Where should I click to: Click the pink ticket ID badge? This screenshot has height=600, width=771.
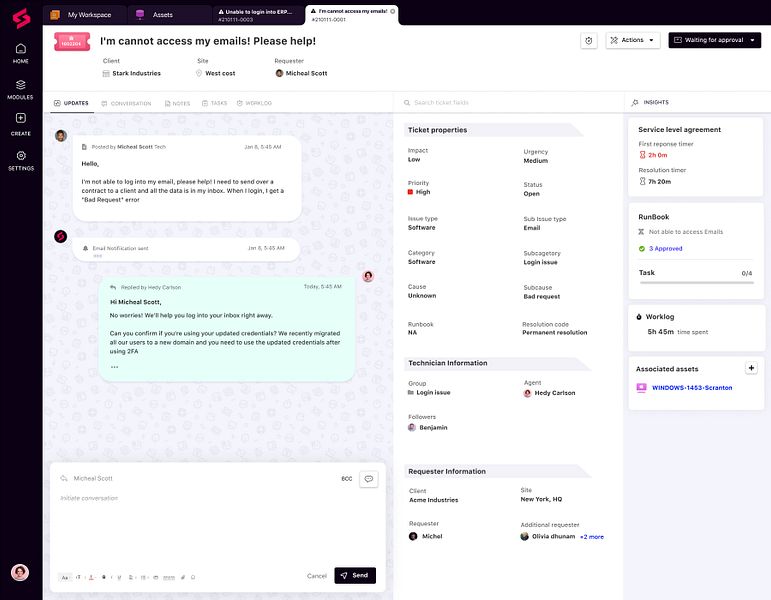[72, 42]
